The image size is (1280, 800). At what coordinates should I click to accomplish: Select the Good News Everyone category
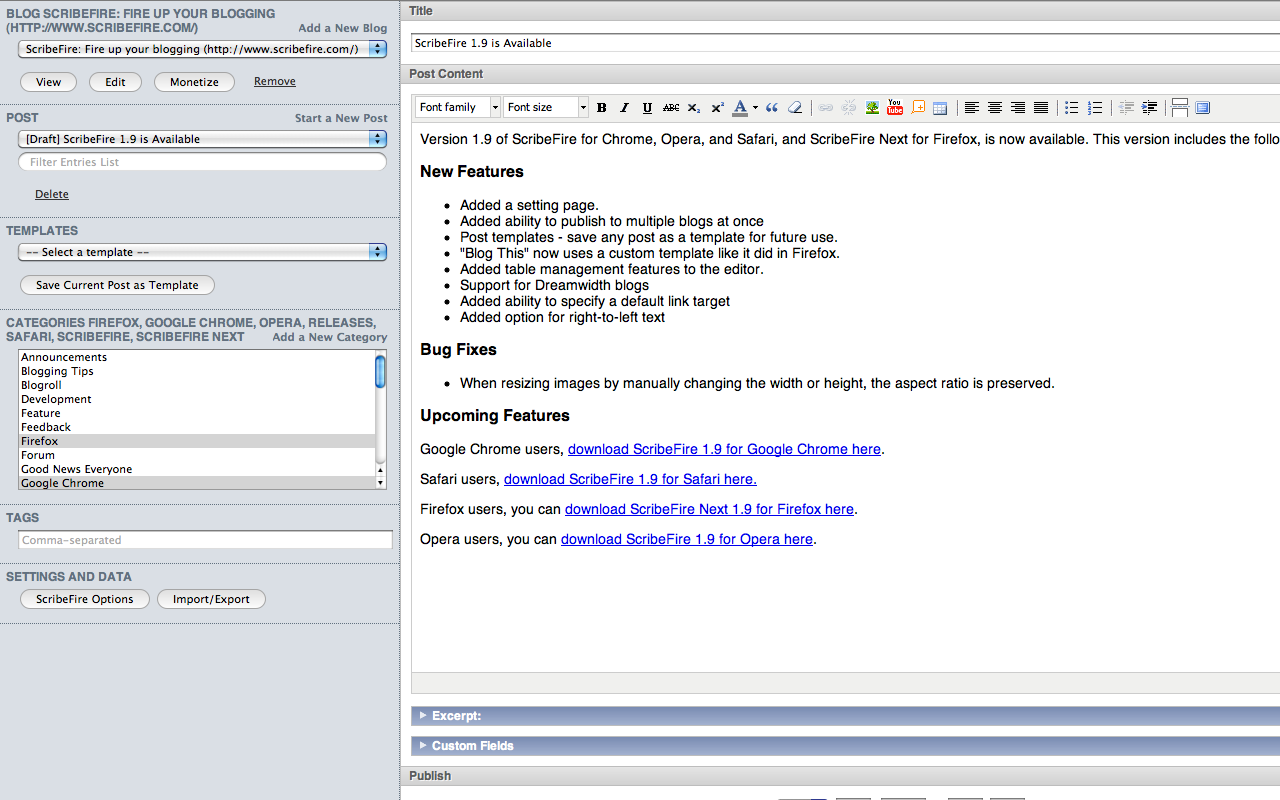197,469
